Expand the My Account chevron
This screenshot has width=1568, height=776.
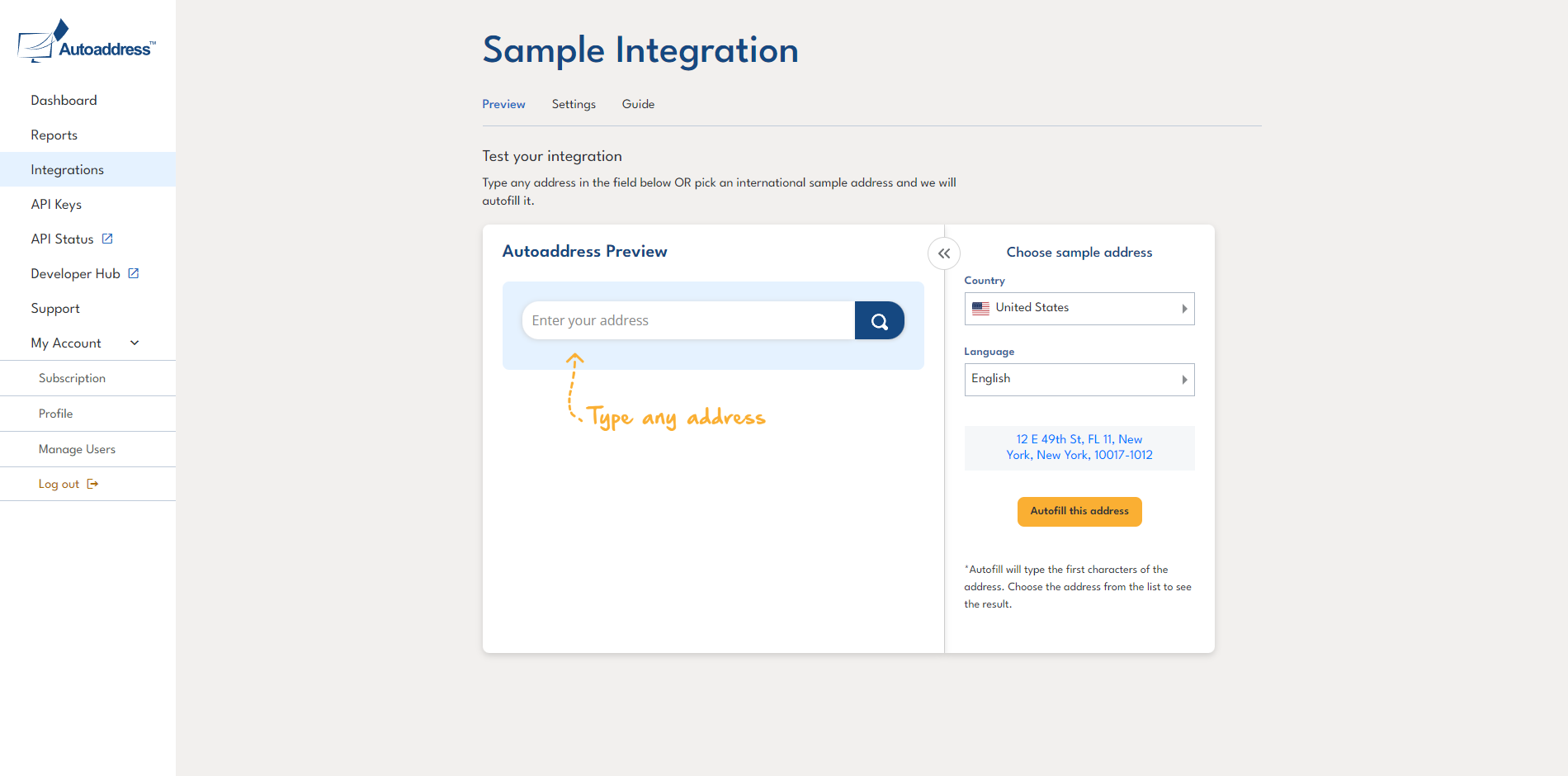pyautogui.click(x=135, y=343)
